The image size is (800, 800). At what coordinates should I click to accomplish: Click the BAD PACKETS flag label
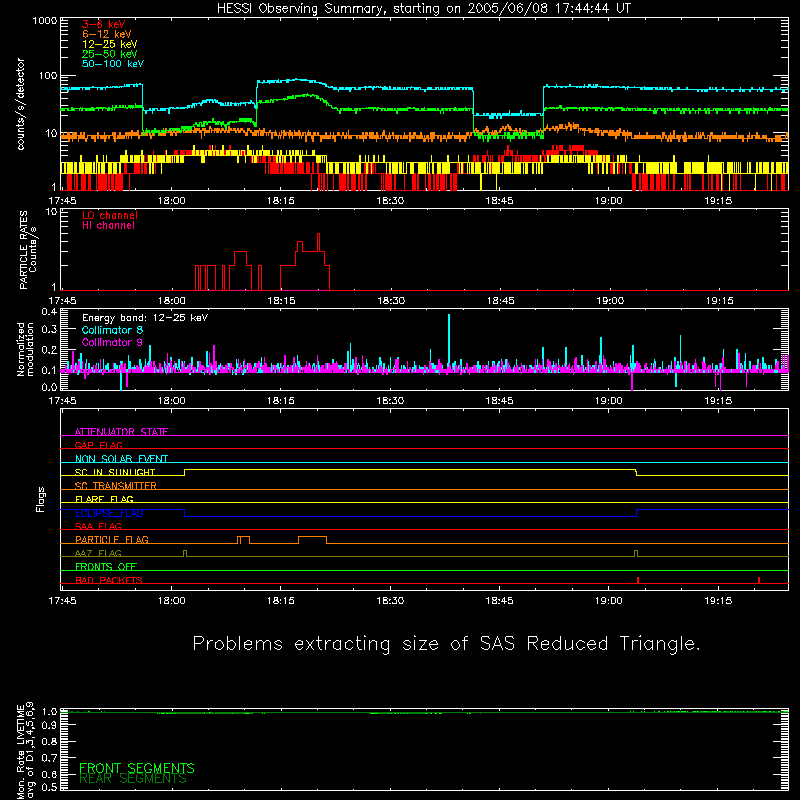tap(109, 580)
